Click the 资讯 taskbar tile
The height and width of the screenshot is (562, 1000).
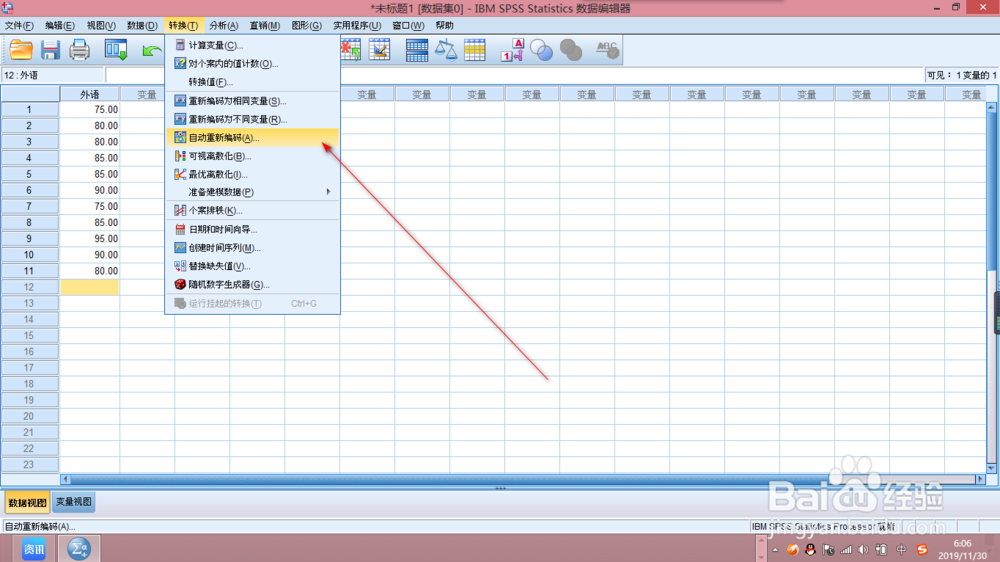pos(34,549)
